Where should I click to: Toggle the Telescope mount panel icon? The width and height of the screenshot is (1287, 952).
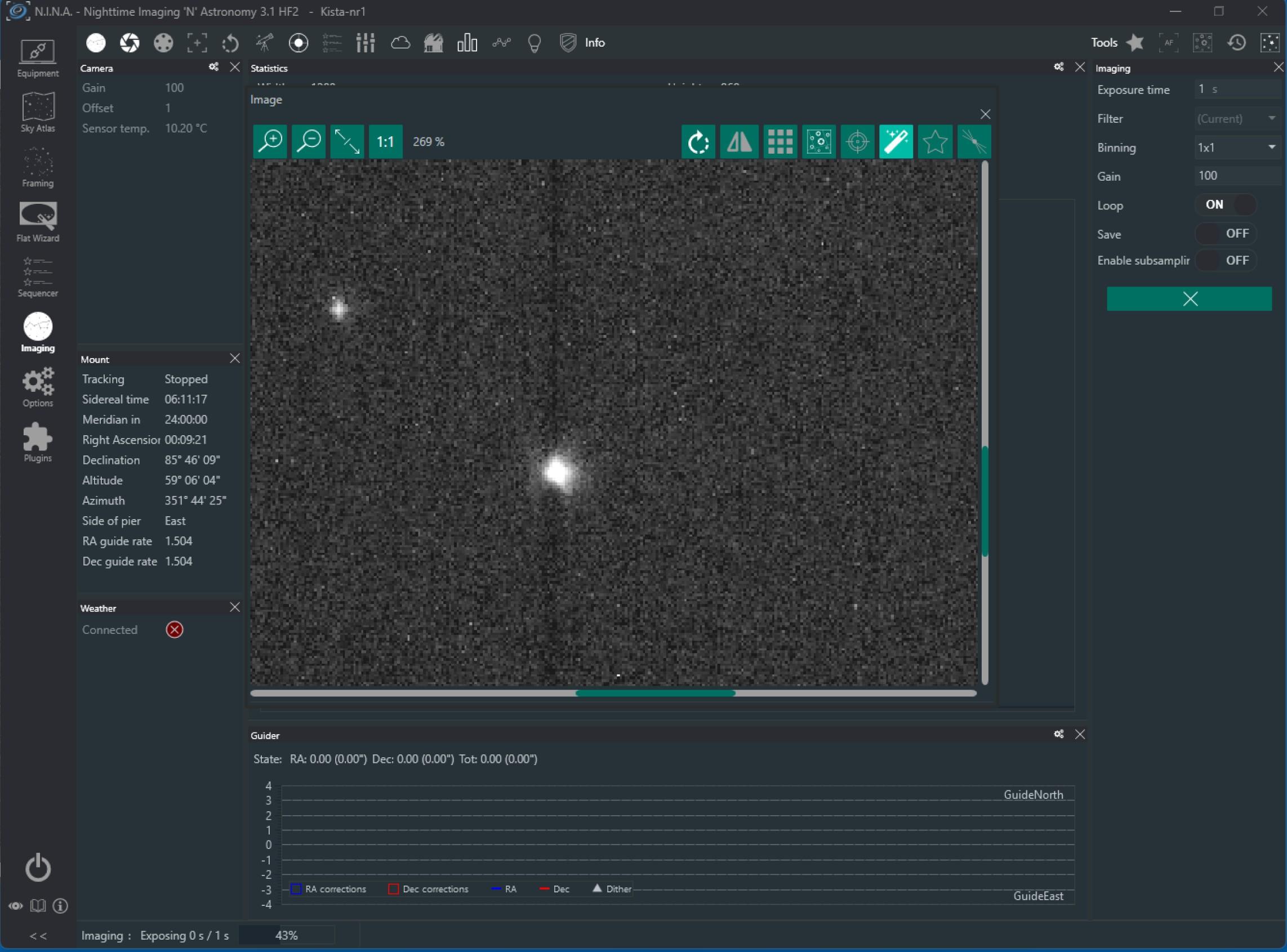265,43
